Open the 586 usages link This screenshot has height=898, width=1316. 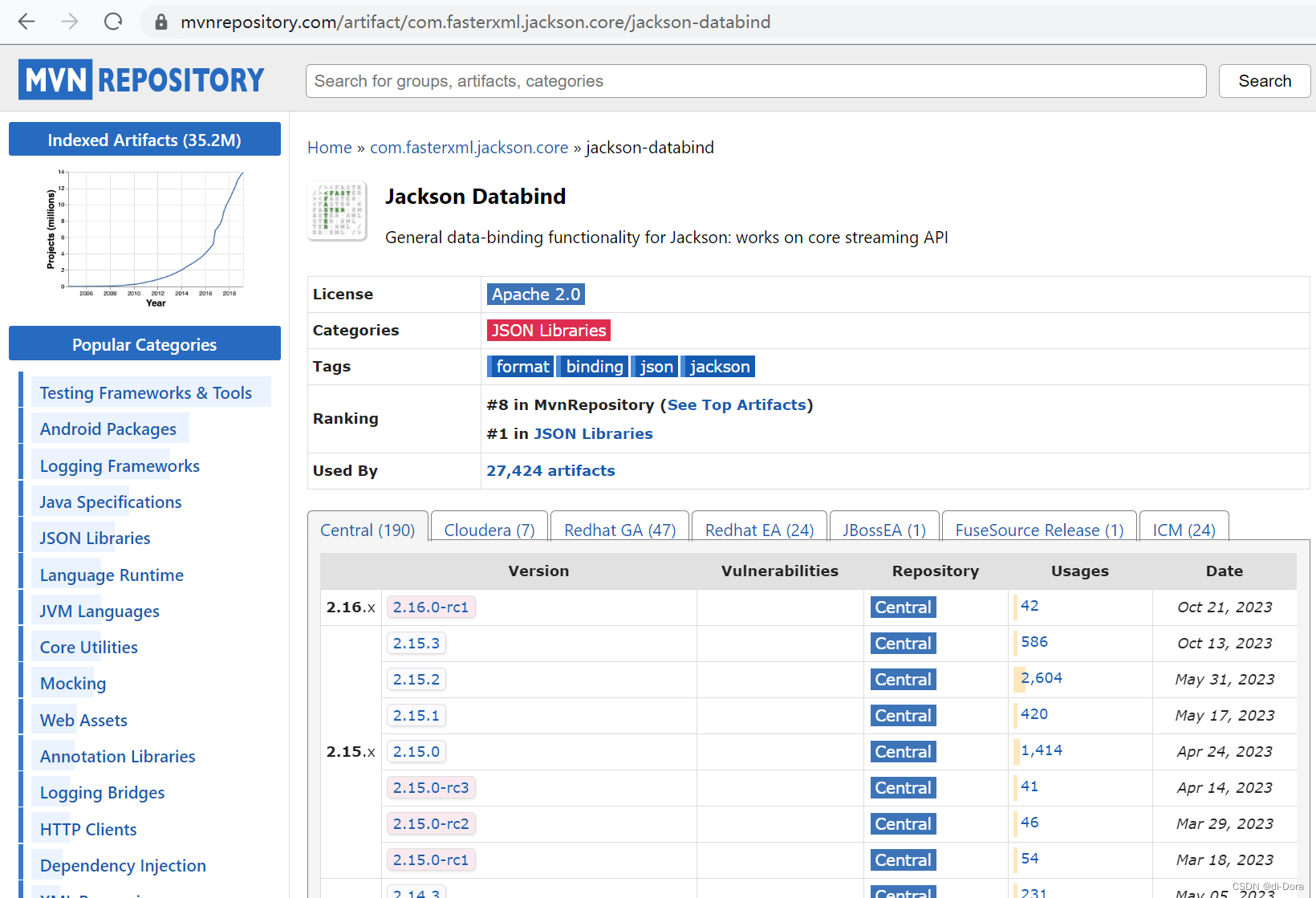click(x=1034, y=642)
